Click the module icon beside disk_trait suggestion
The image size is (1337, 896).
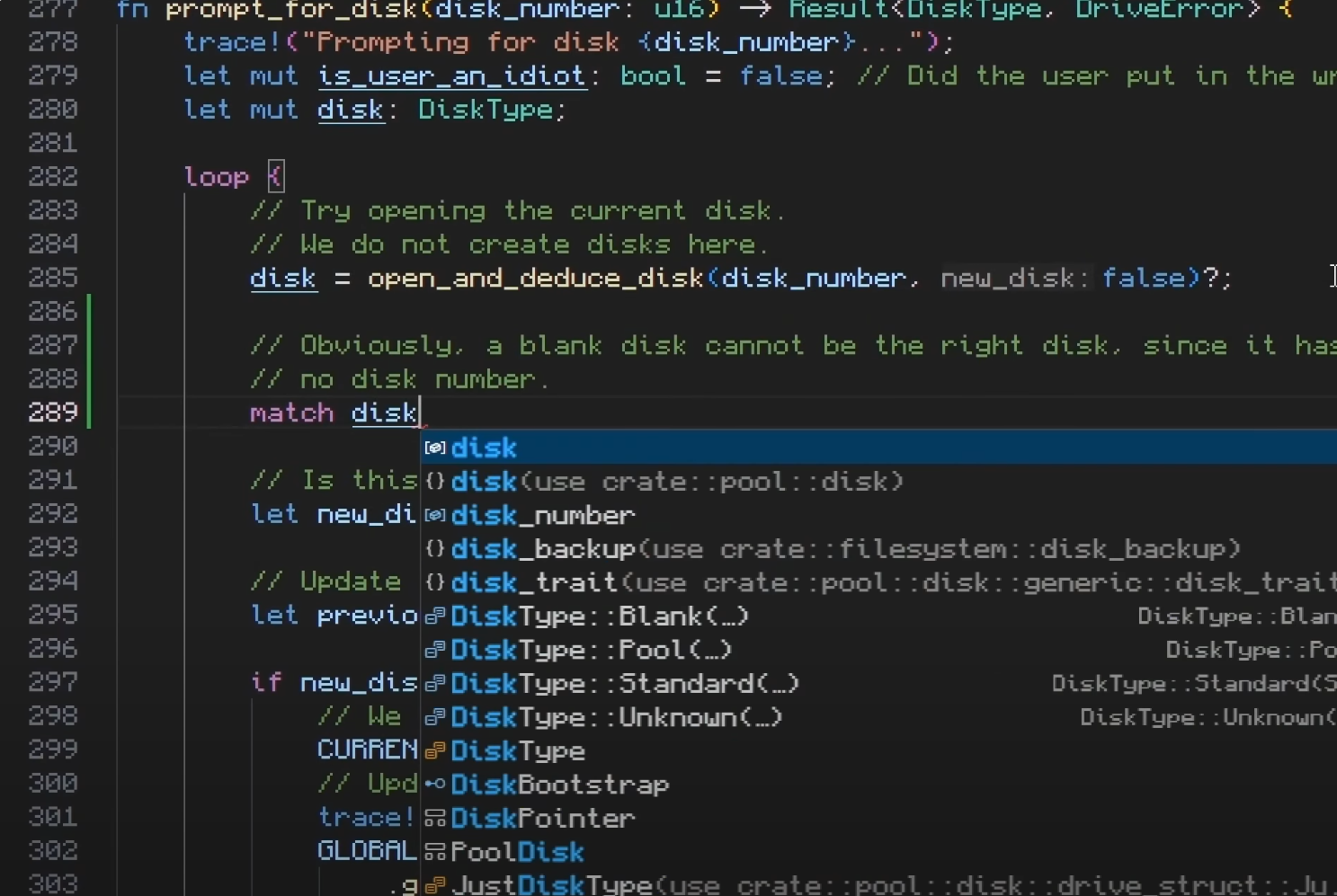tap(435, 582)
